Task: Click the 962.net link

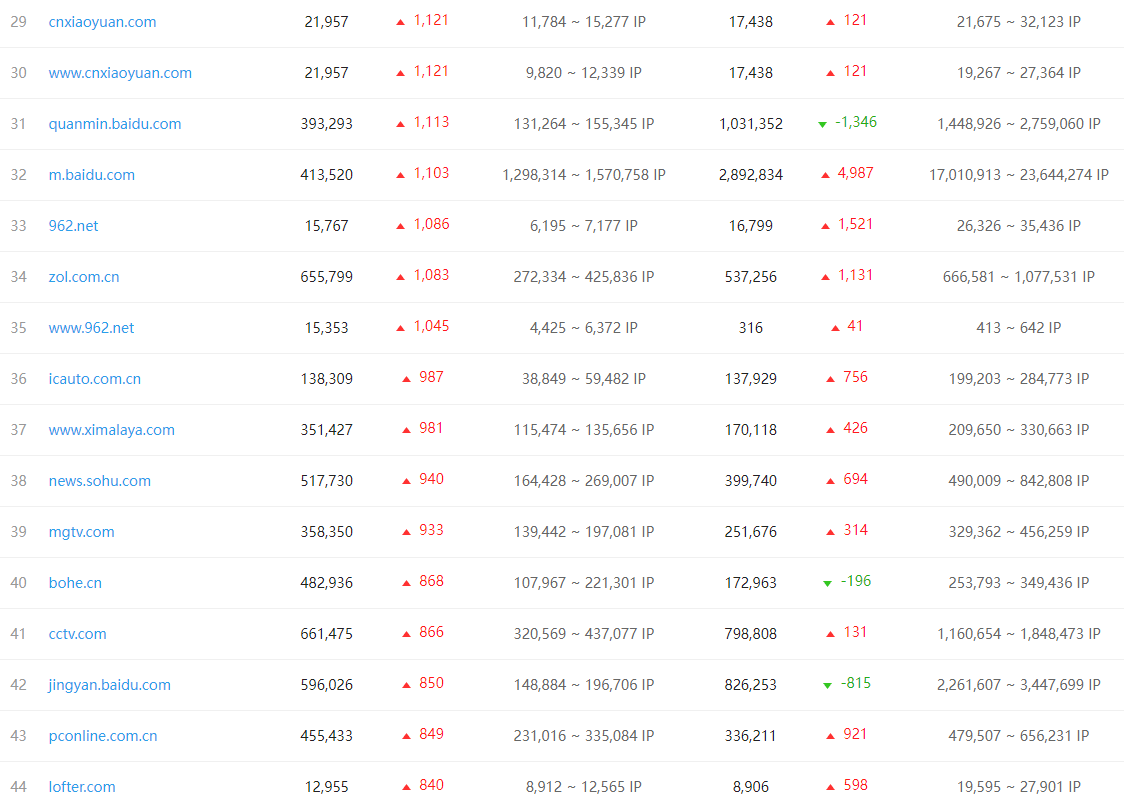Action: (73, 226)
